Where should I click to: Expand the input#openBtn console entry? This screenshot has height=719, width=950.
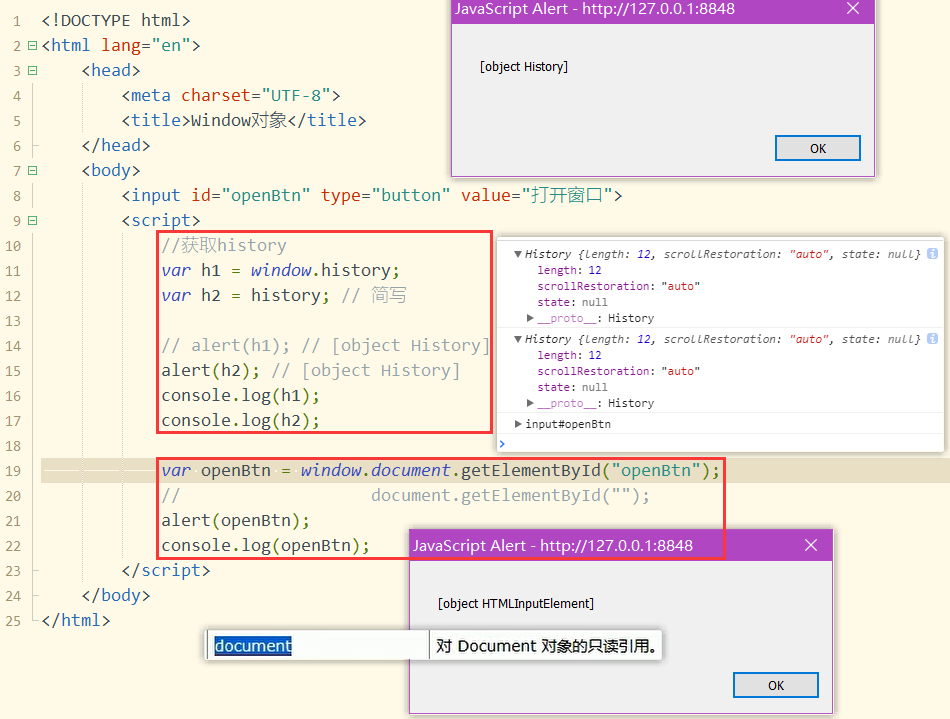[x=518, y=424]
